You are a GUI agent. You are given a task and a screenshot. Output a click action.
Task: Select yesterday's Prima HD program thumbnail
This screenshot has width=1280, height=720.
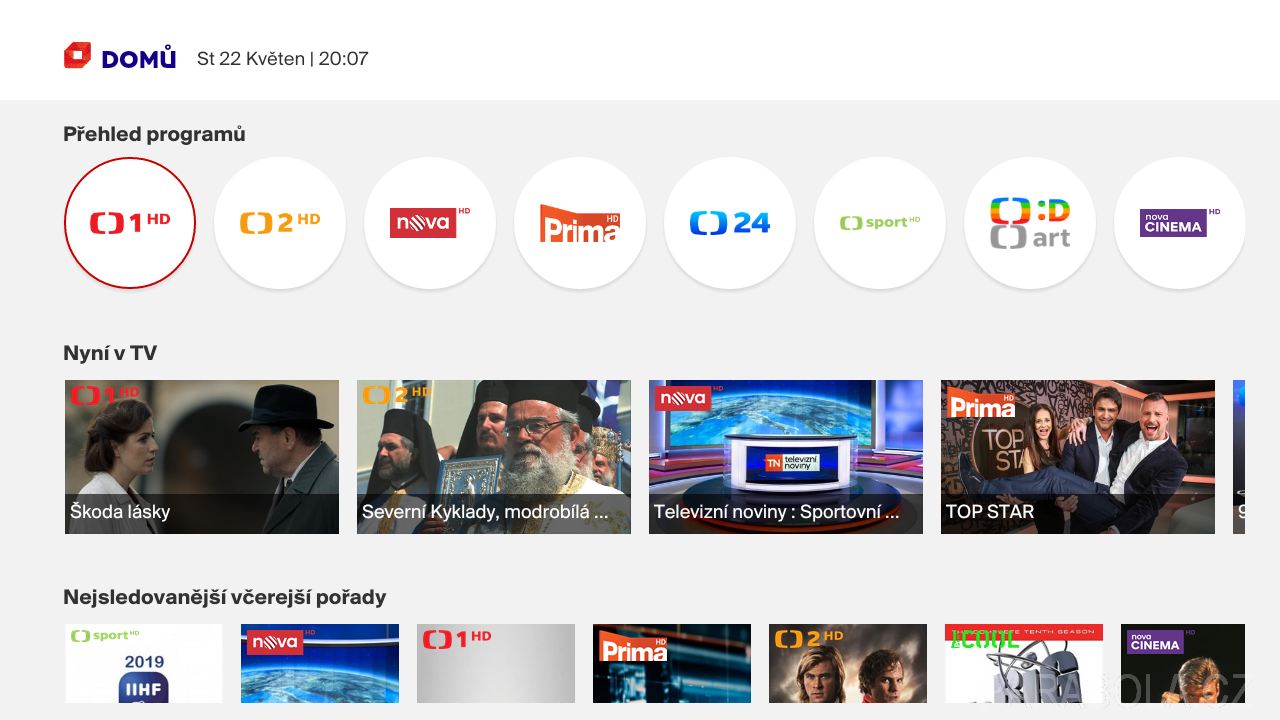pyautogui.click(x=672, y=664)
